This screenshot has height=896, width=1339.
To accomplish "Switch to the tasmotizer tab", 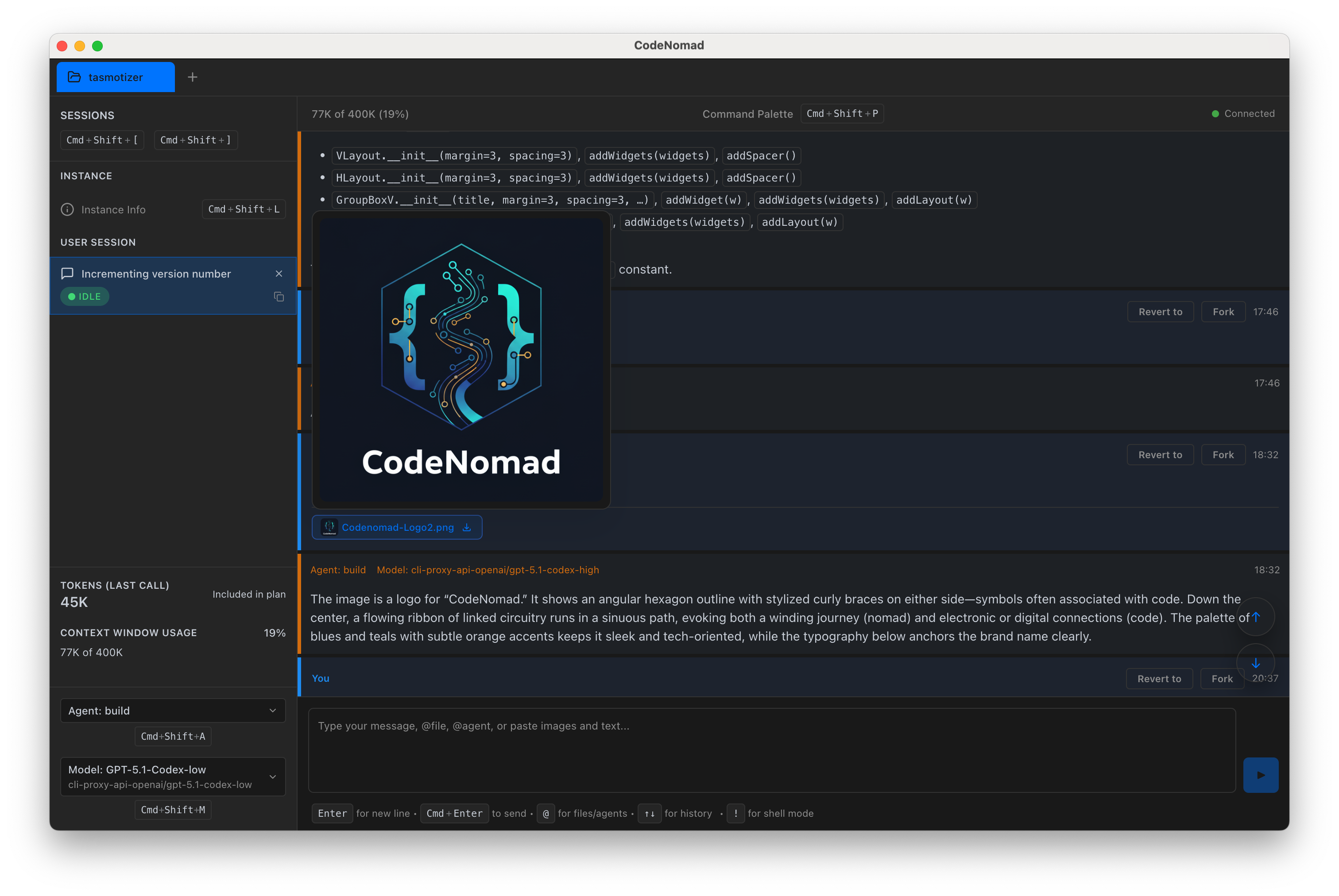I will tap(116, 77).
